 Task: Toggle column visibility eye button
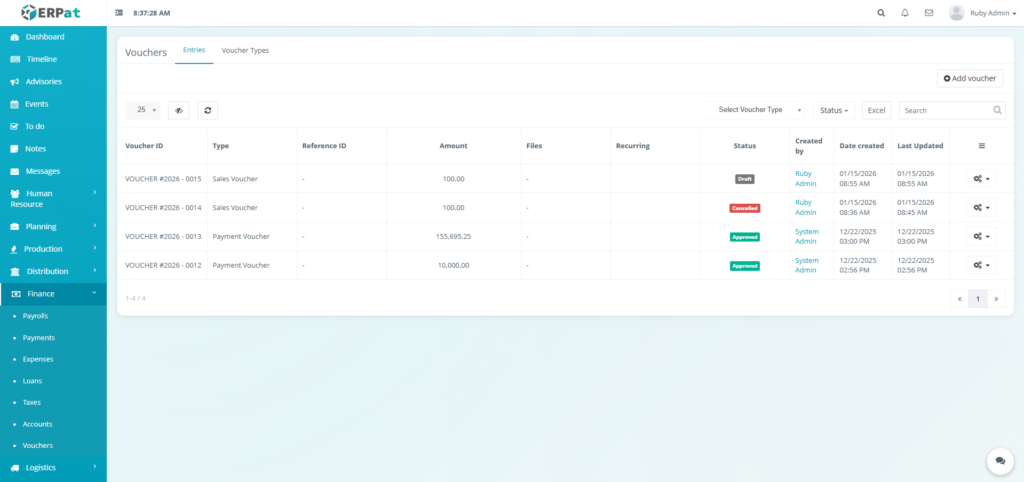pyautogui.click(x=179, y=110)
